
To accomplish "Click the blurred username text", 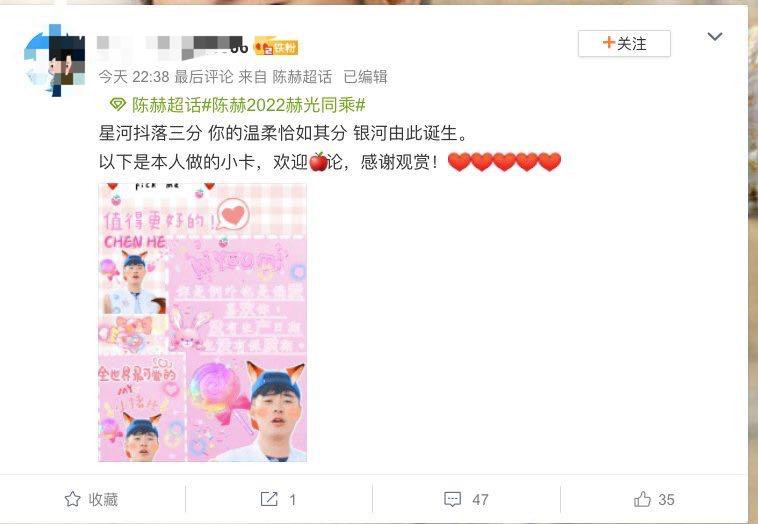I will point(172,47).
